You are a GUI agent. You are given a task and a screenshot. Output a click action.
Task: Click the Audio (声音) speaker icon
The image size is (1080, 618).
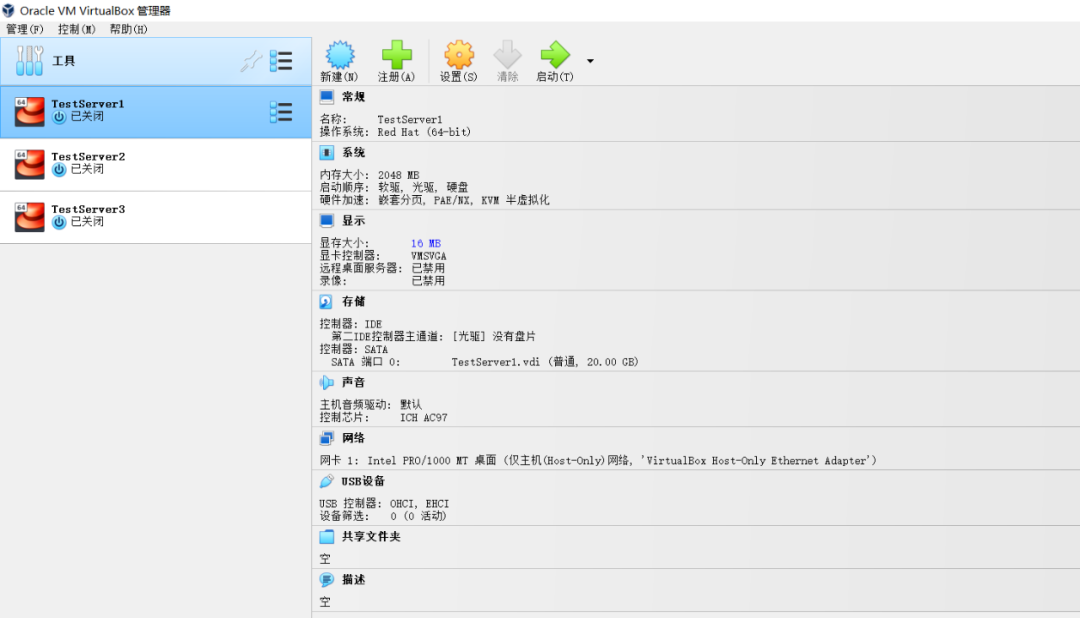coord(326,382)
